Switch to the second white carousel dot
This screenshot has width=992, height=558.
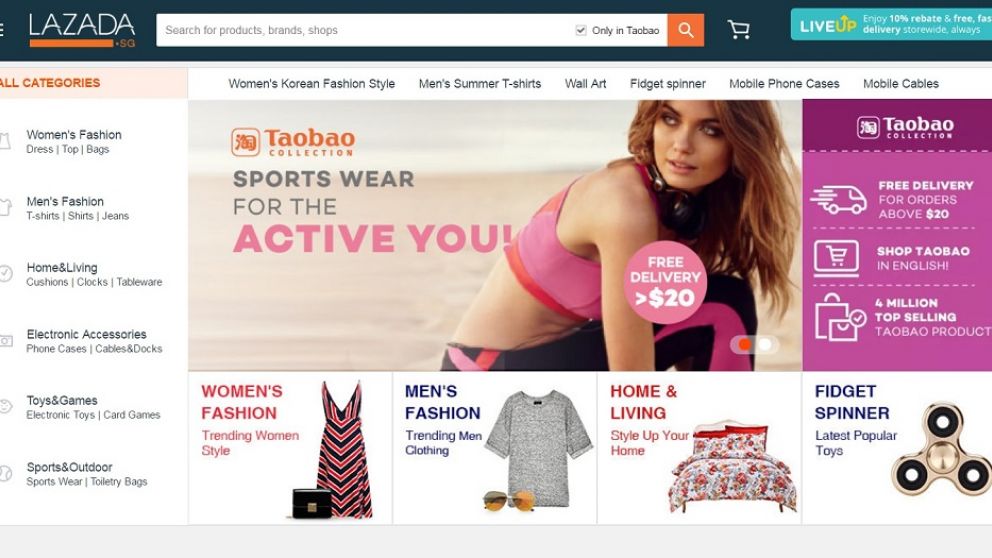765,344
